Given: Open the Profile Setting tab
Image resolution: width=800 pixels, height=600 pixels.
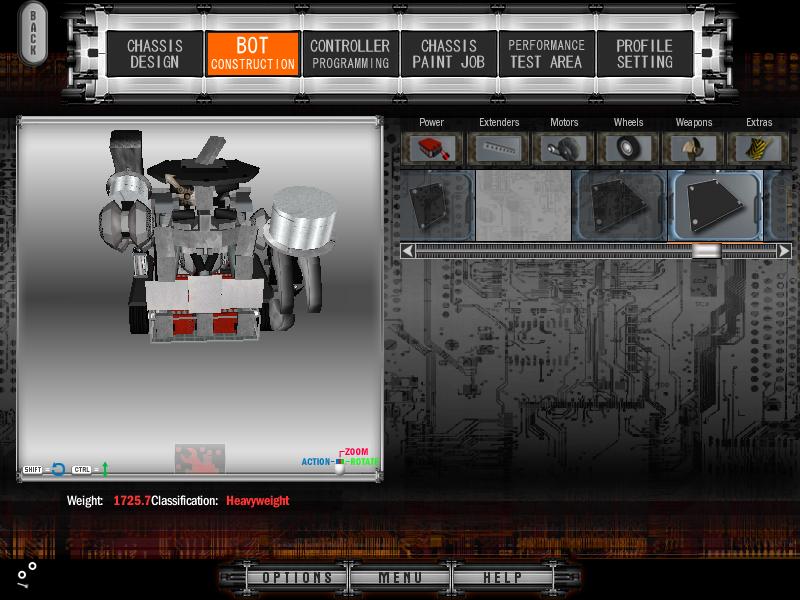Looking at the screenshot, I should (x=644, y=54).
